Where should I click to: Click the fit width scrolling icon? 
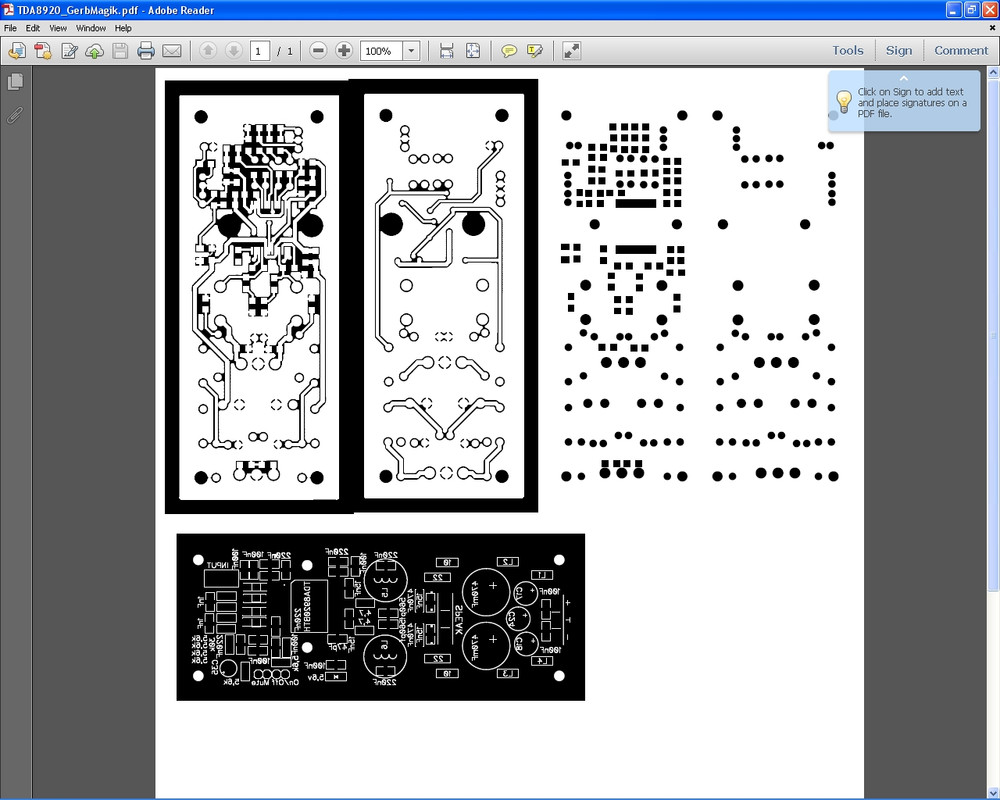click(446, 50)
